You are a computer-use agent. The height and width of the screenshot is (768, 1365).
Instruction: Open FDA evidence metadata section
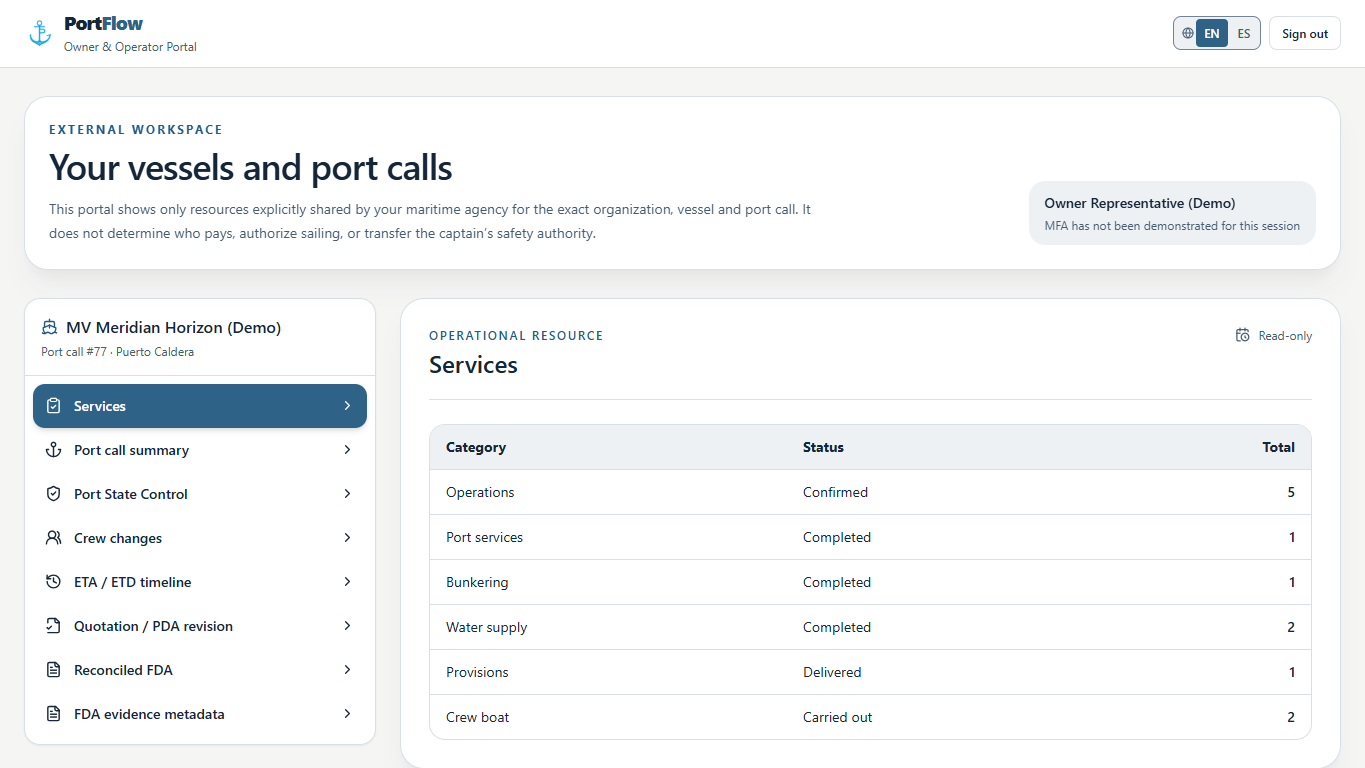200,714
